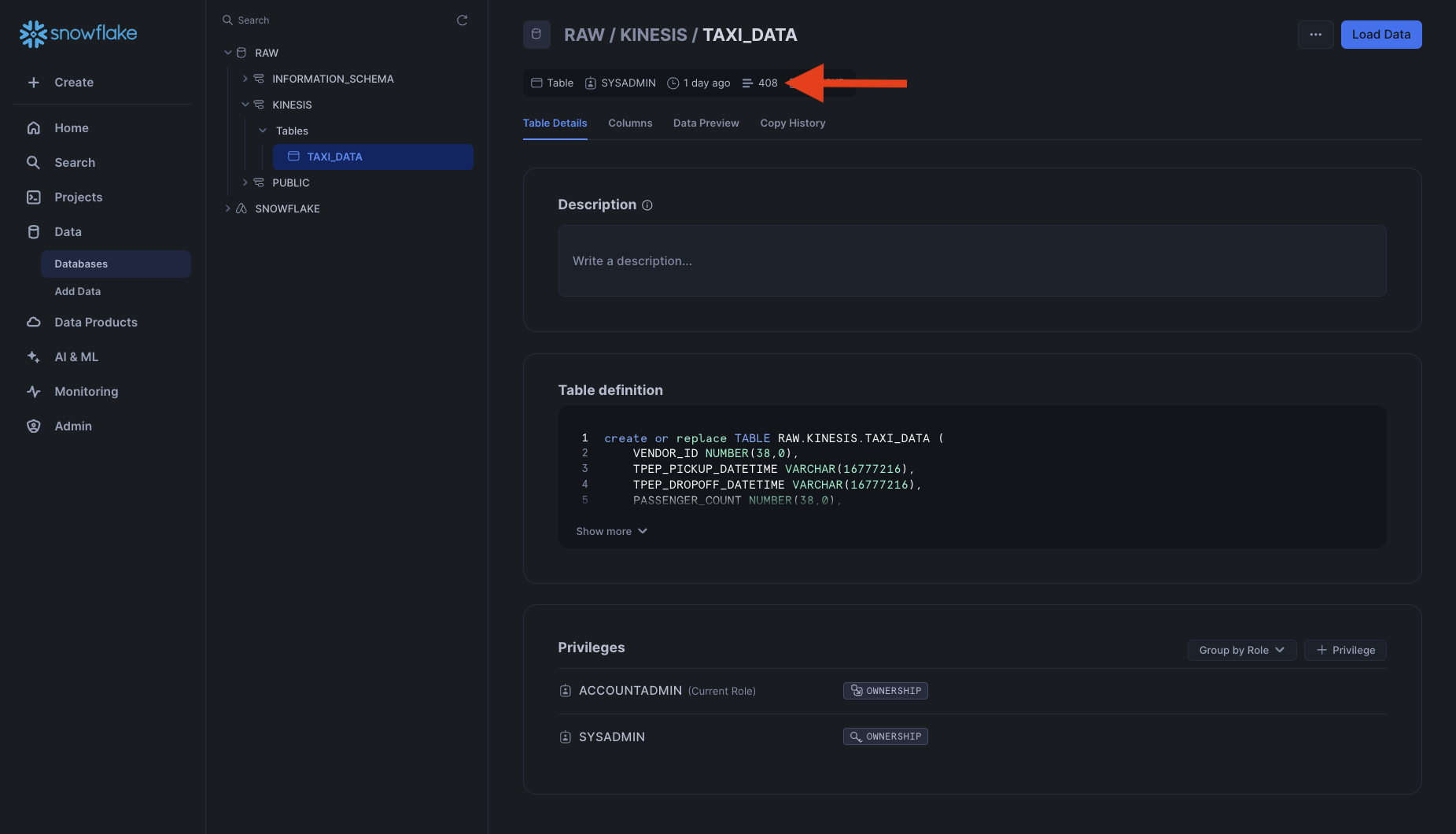Switch to the Table Details tab
This screenshot has height=834, width=1456.
555,124
